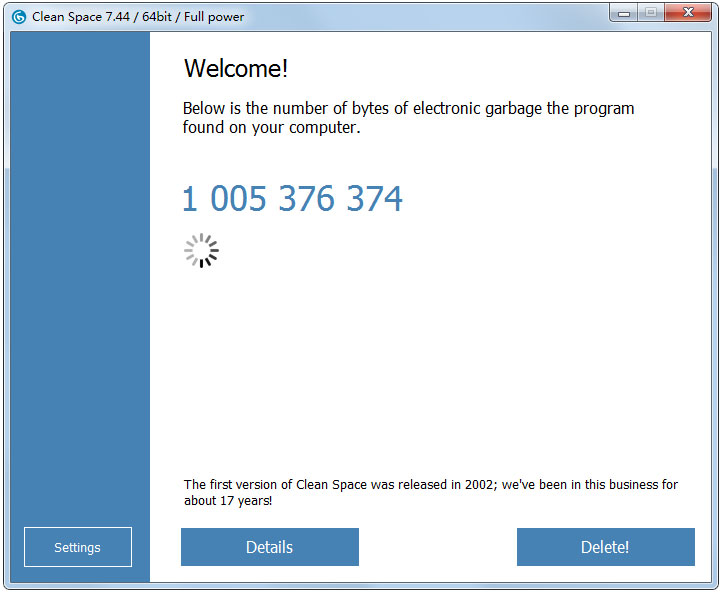Open the Settings panel
721x594 pixels.
coord(78,547)
